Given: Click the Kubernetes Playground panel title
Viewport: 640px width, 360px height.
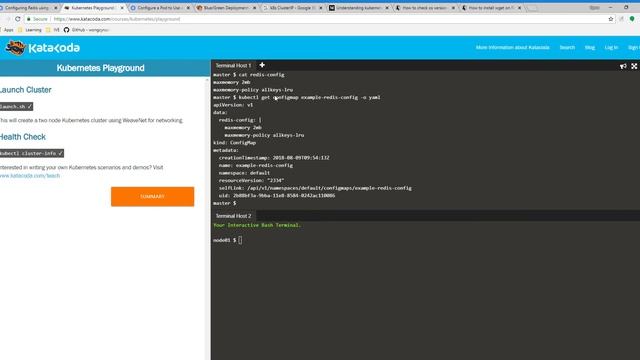Looking at the screenshot, I should tap(100, 68).
